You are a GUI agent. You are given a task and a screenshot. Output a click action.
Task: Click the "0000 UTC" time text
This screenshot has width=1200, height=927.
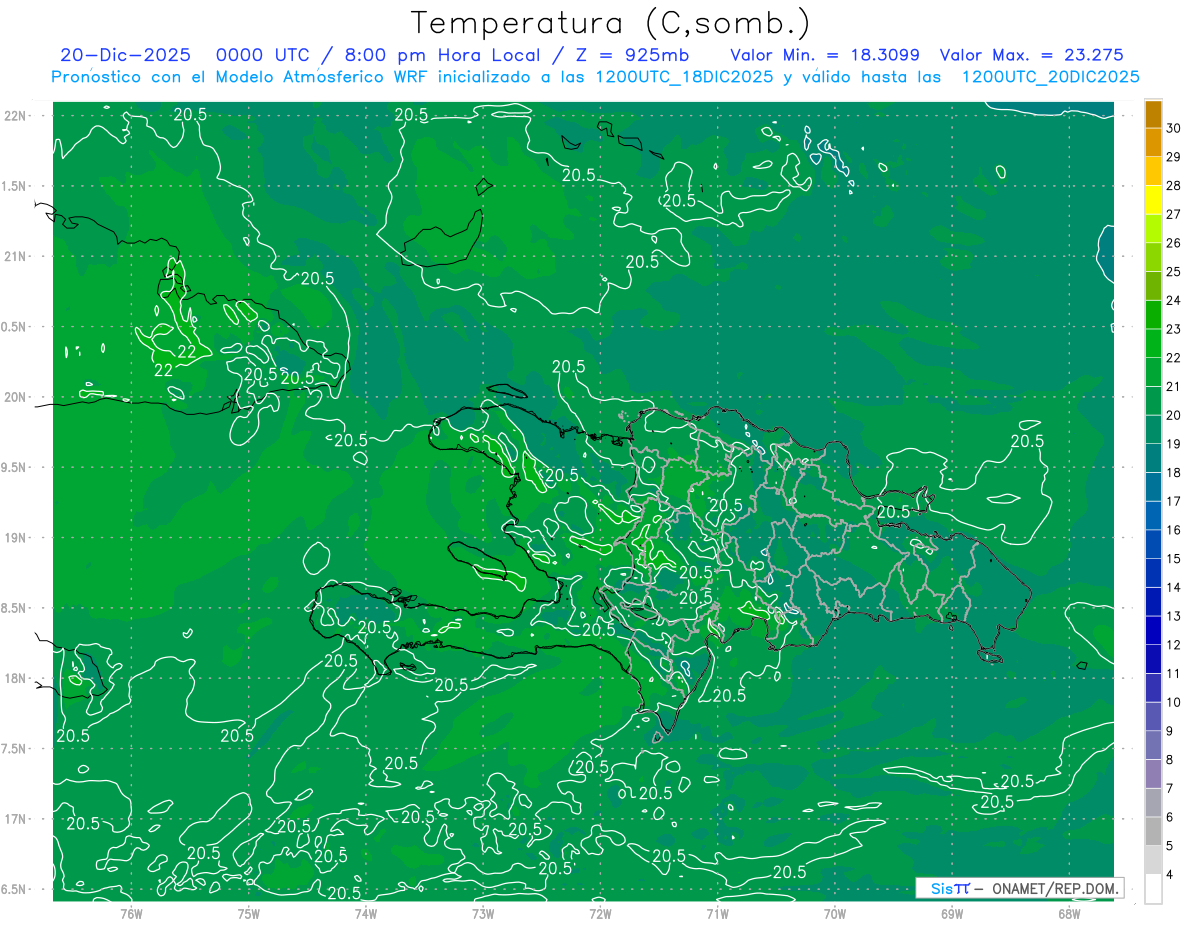pyautogui.click(x=262, y=55)
